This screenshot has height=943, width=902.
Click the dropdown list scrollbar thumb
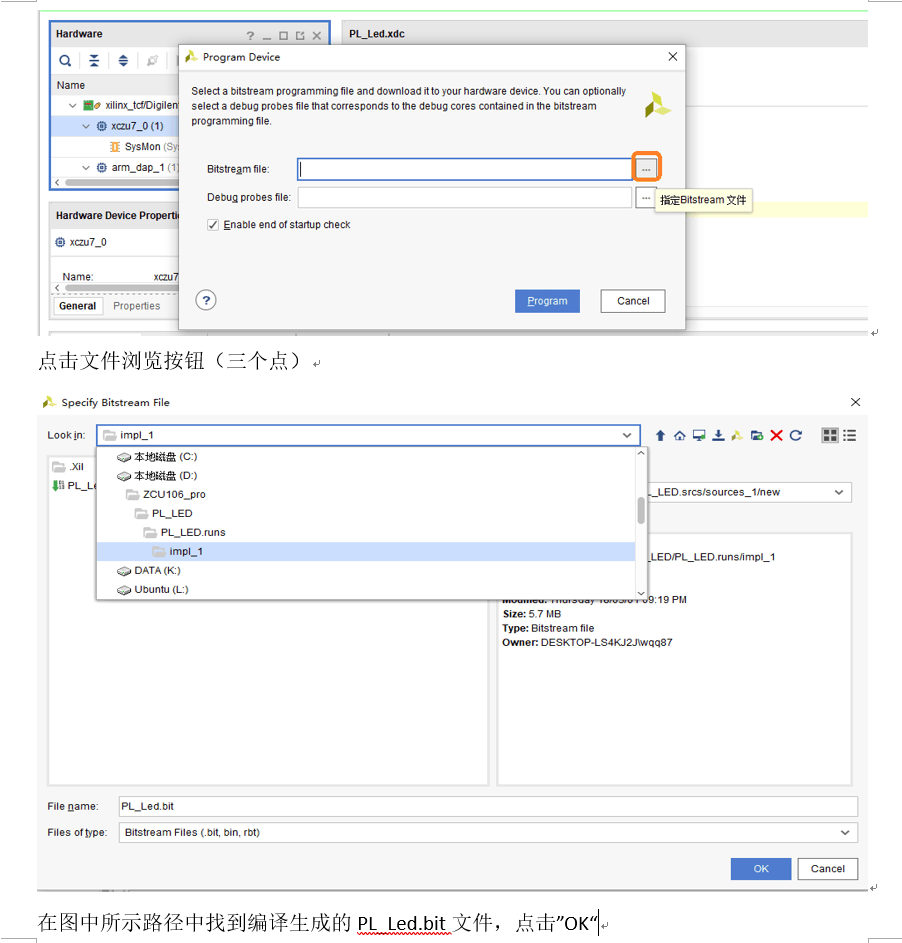[x=641, y=511]
